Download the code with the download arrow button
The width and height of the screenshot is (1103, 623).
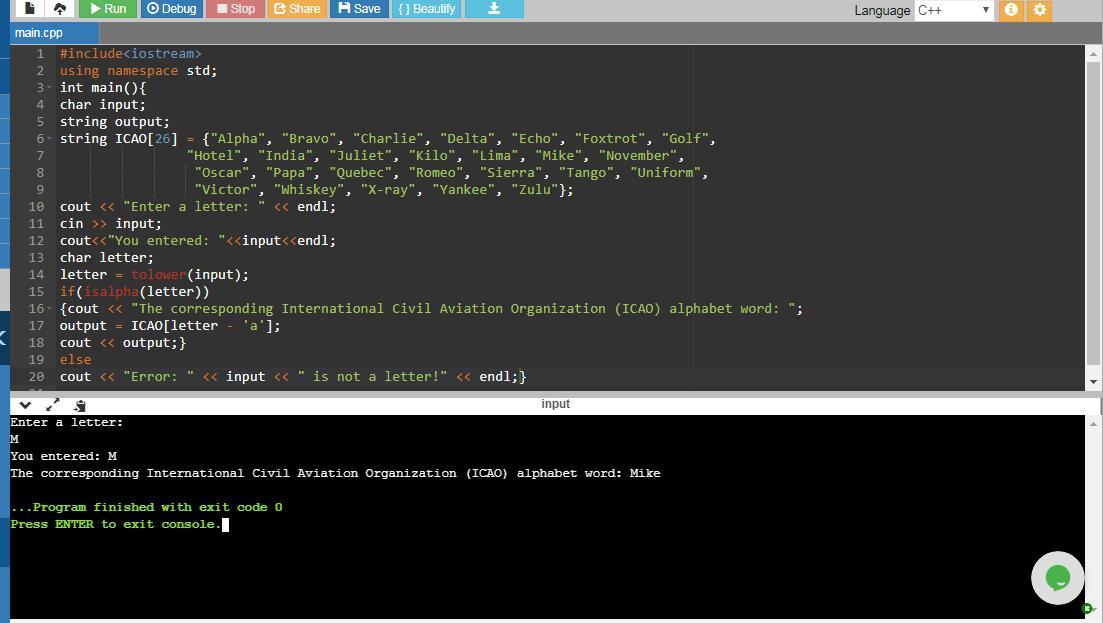point(494,8)
